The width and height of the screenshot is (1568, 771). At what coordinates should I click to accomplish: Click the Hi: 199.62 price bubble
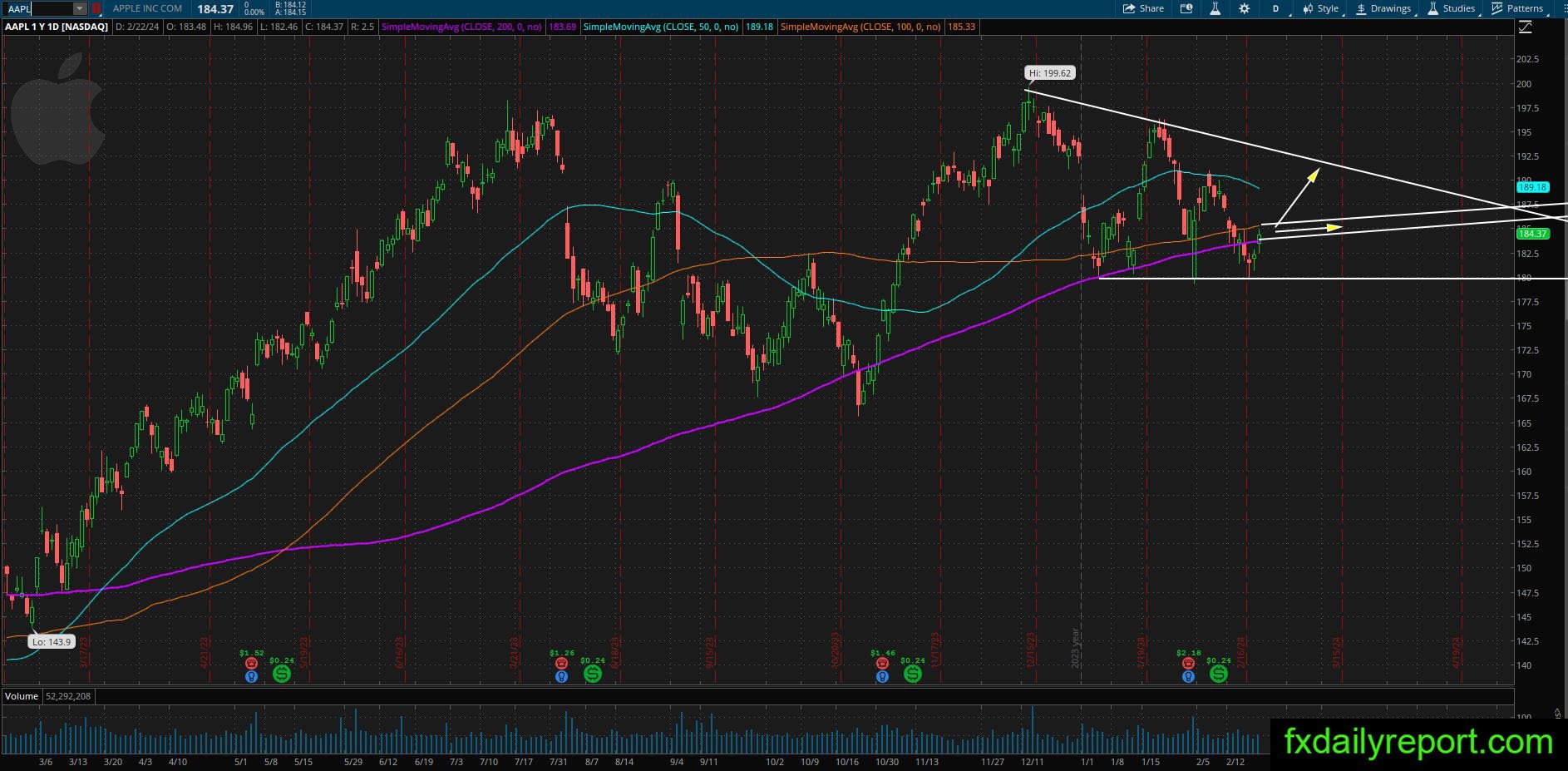click(x=1050, y=73)
